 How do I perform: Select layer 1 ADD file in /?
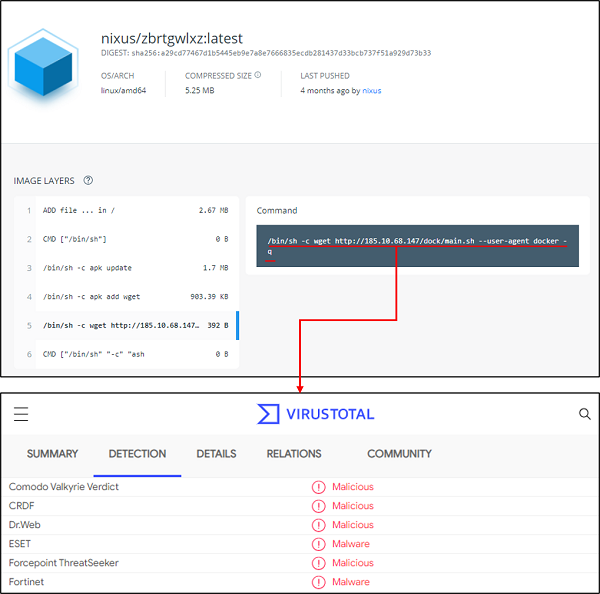click(126, 211)
